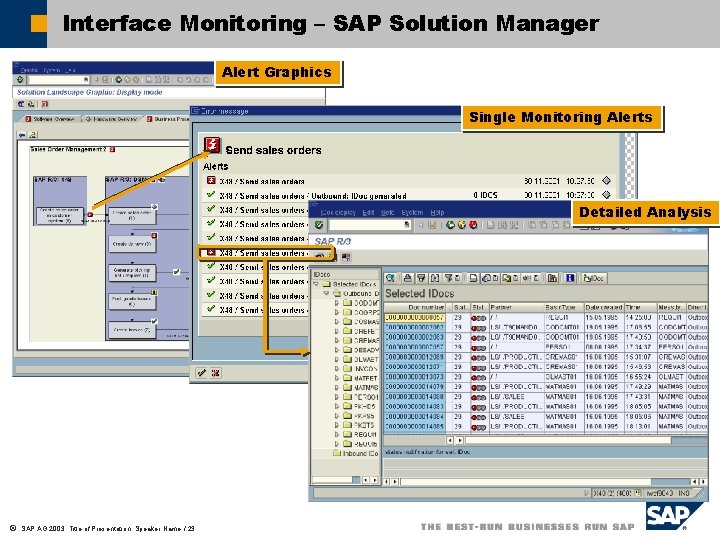Click the green check next to Generate picking step
720x540 pixels.
176,272
